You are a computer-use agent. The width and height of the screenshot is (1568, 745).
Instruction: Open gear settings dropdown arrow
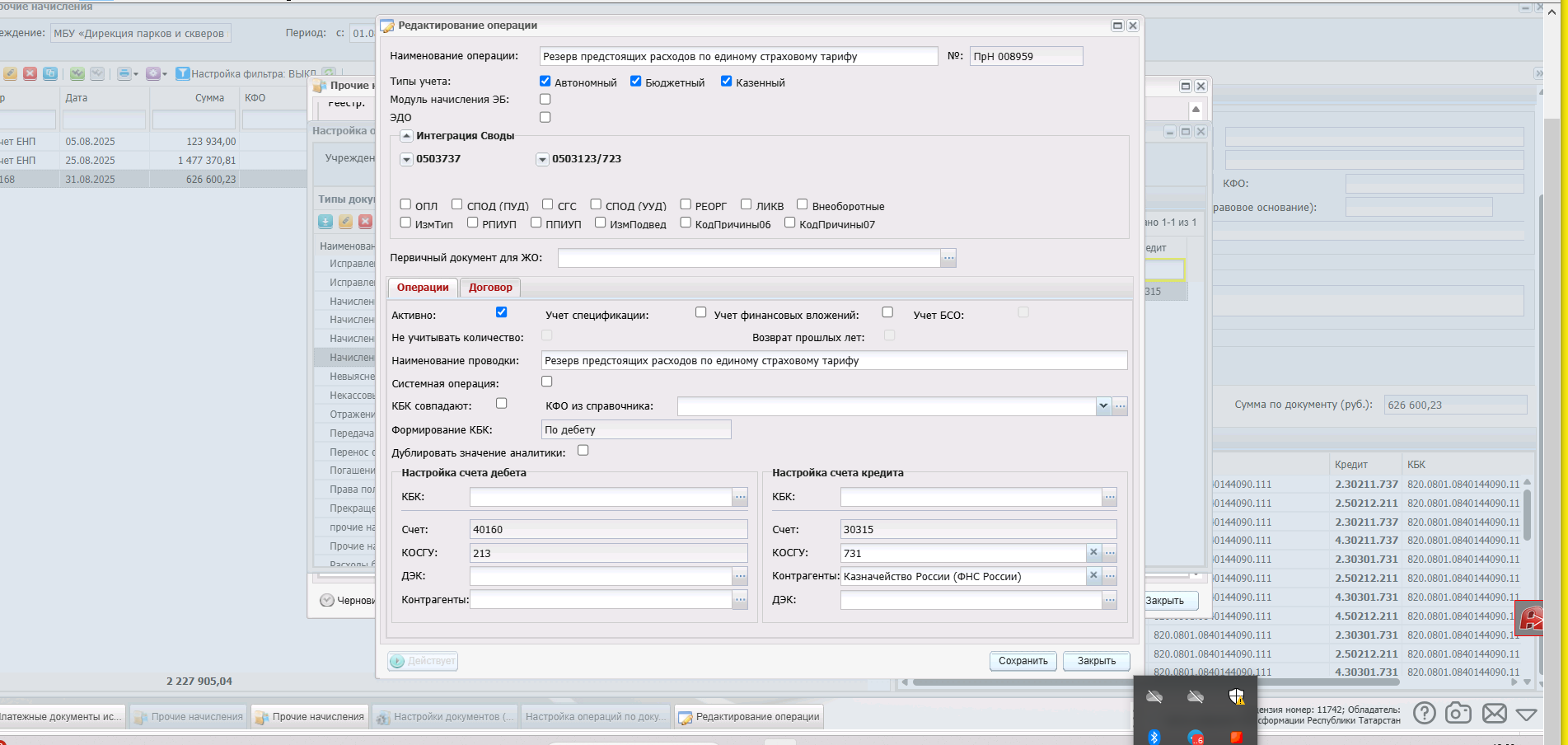click(164, 74)
